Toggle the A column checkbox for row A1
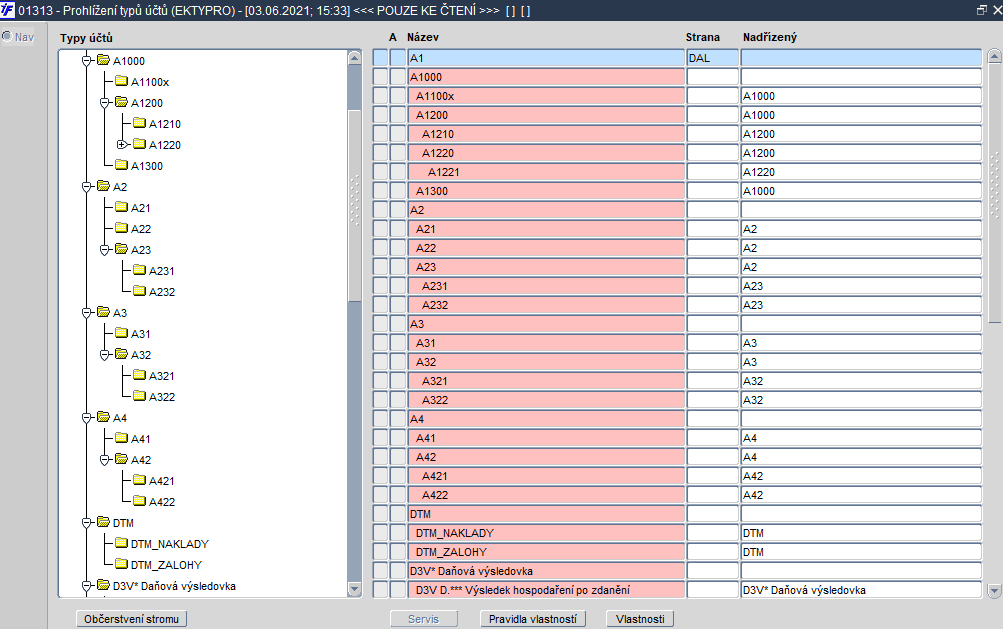This screenshot has height=629, width=1003. pos(398,58)
